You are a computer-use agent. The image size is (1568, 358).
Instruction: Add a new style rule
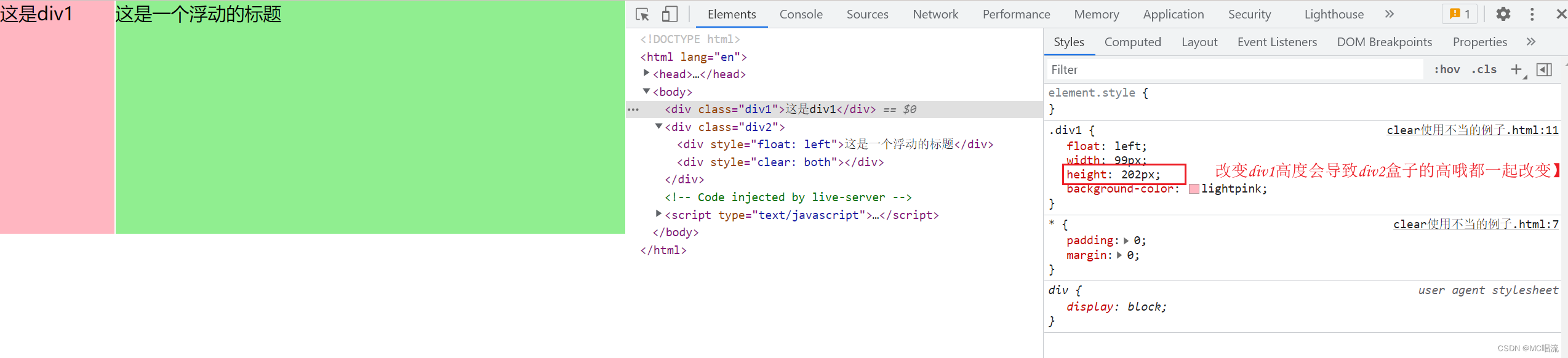coord(1517,70)
